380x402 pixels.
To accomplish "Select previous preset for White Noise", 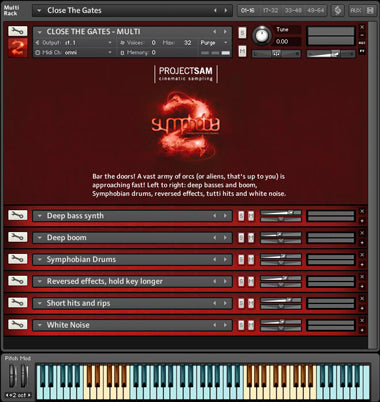I will [215, 325].
